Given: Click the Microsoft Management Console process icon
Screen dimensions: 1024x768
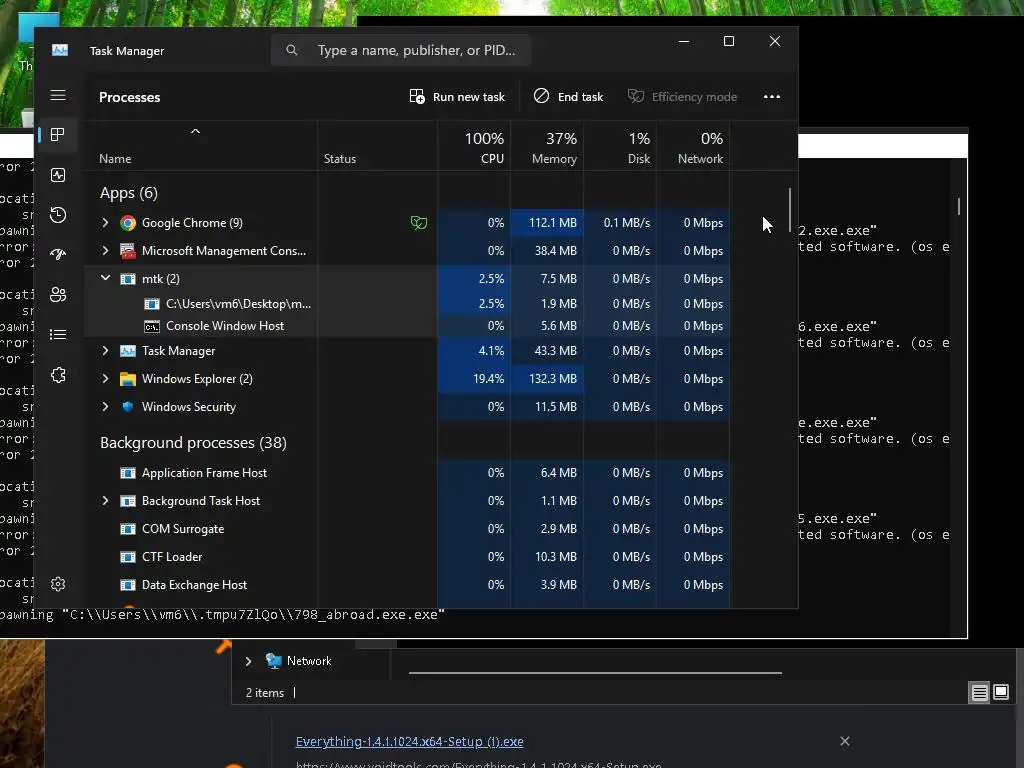Looking at the screenshot, I should 128,251.
